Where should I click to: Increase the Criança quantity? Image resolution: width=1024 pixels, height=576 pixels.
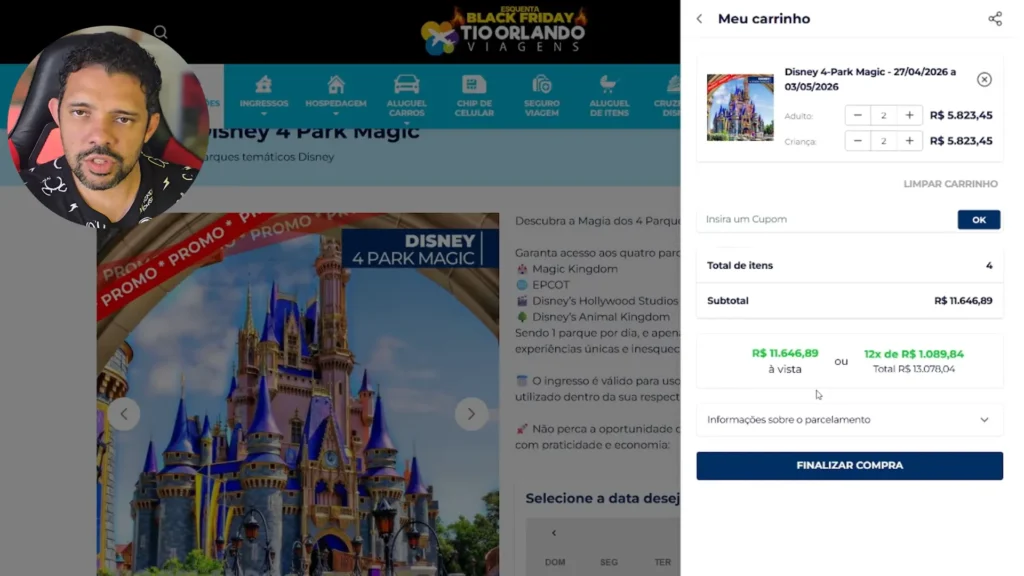pyautogui.click(x=909, y=141)
